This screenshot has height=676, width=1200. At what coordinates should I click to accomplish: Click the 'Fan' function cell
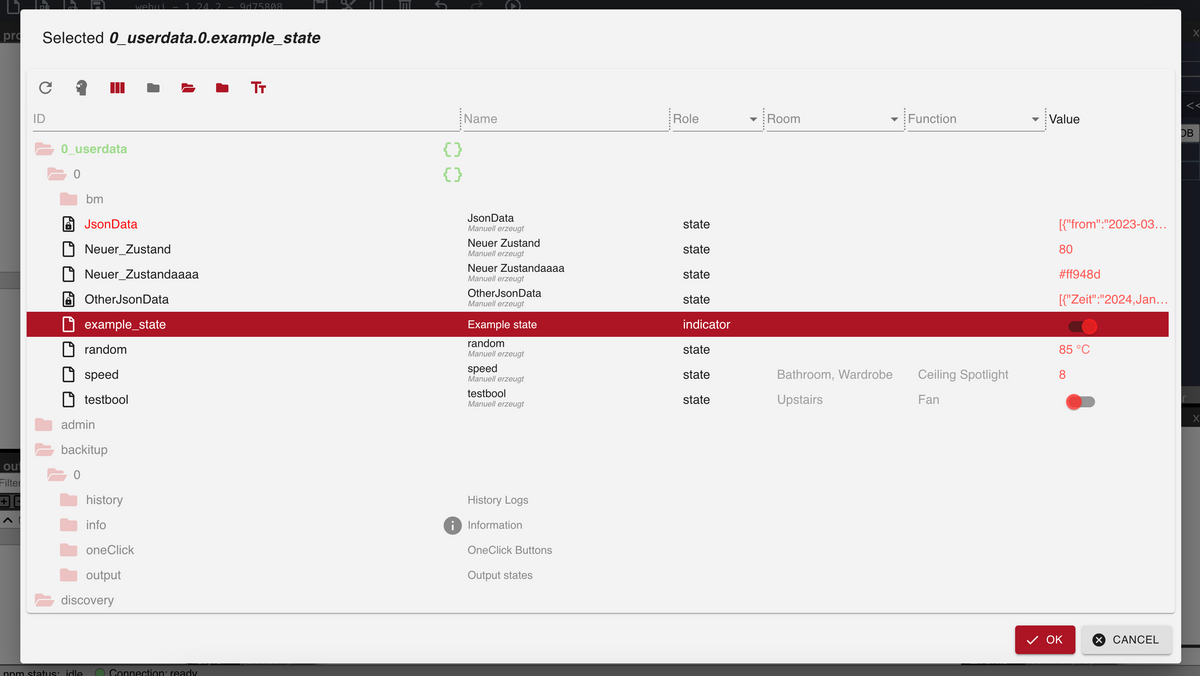[x=929, y=399]
